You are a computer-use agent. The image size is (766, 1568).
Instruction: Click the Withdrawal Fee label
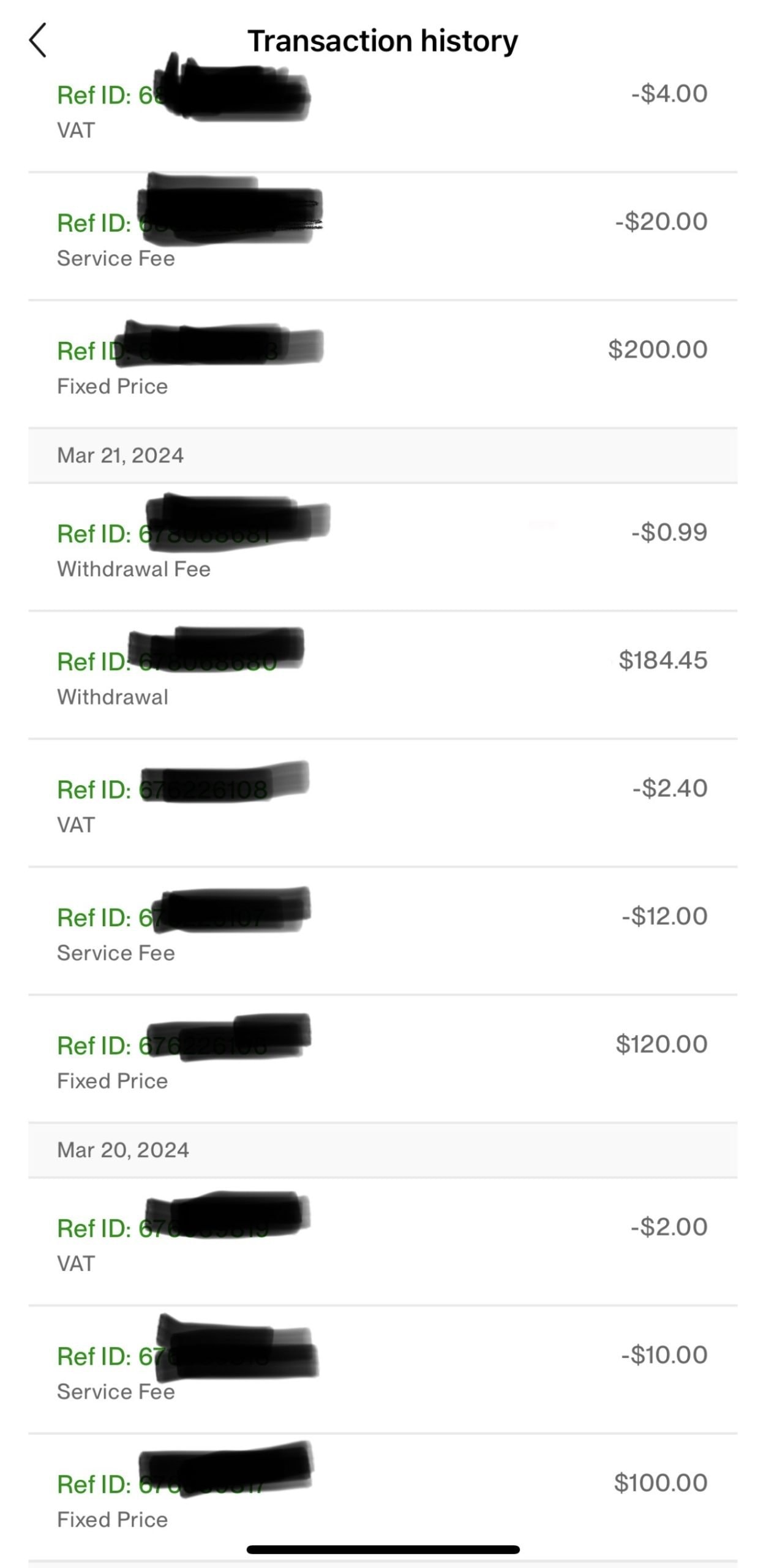click(x=133, y=569)
